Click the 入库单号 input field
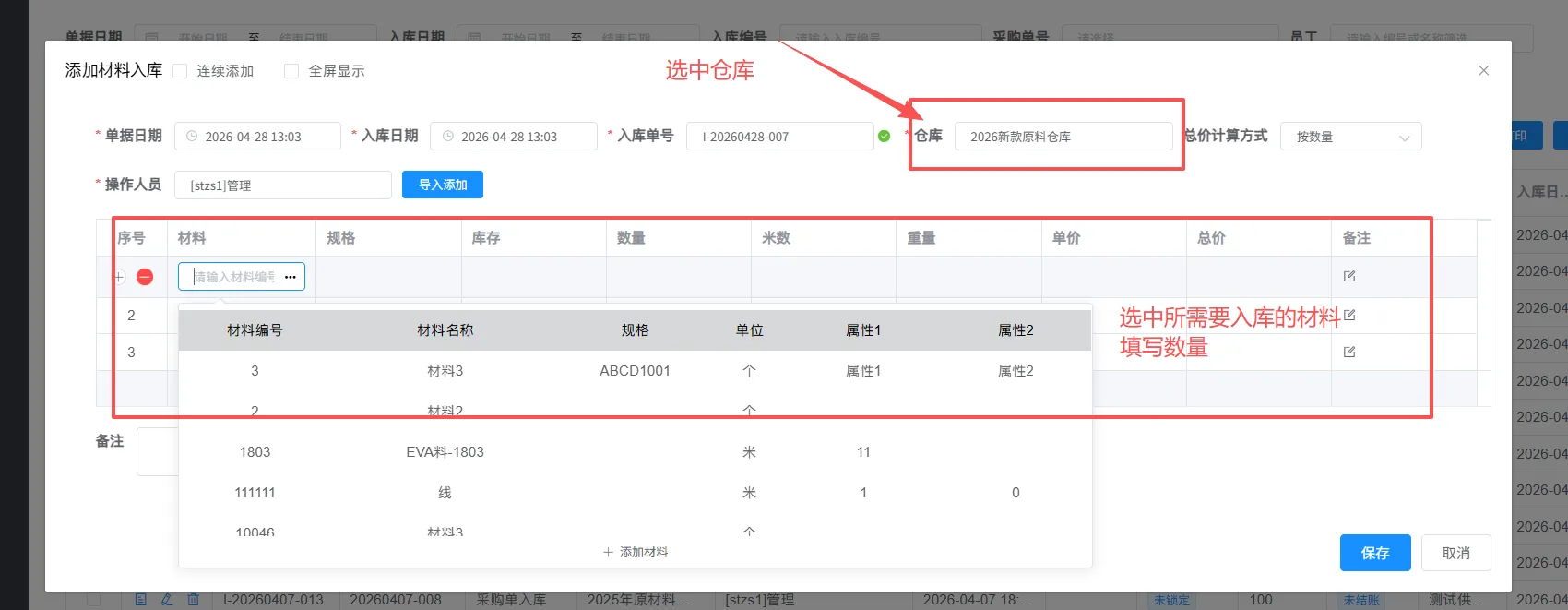The image size is (1568, 610). (778, 137)
